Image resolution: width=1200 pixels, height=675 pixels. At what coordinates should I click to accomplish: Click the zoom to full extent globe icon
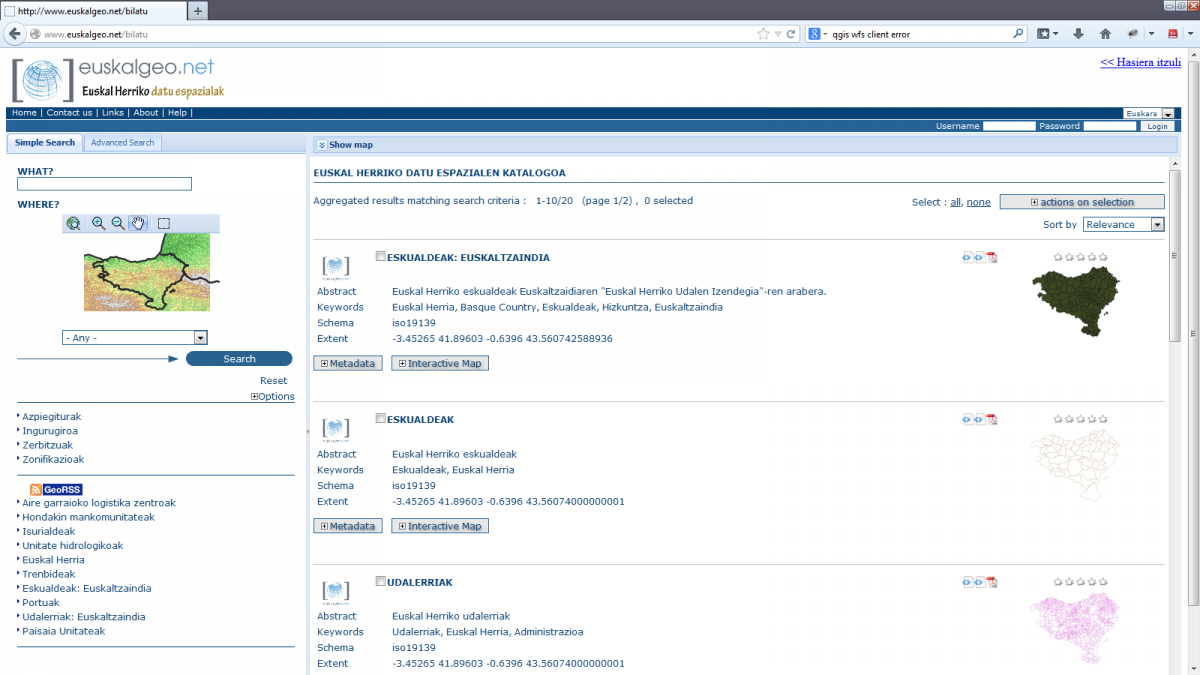point(73,224)
